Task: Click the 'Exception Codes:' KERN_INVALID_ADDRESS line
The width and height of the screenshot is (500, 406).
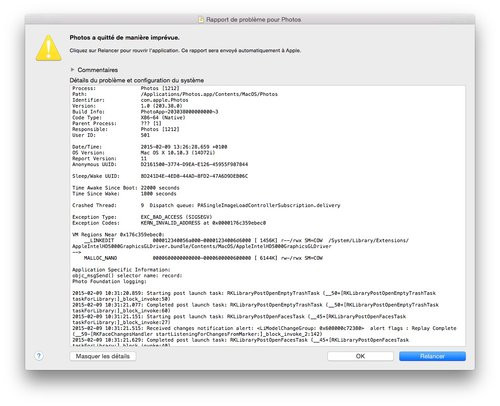Action: (x=169, y=223)
